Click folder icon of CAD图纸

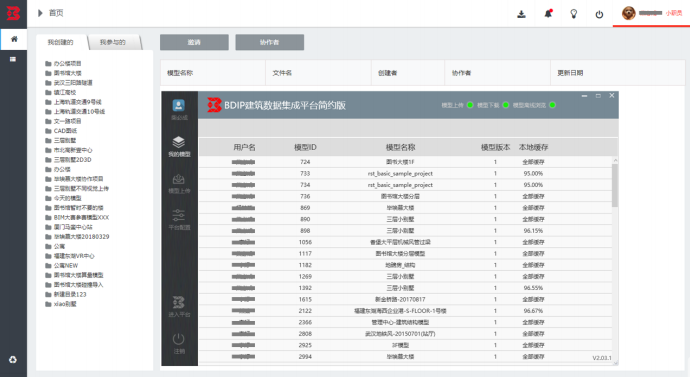click(x=48, y=131)
